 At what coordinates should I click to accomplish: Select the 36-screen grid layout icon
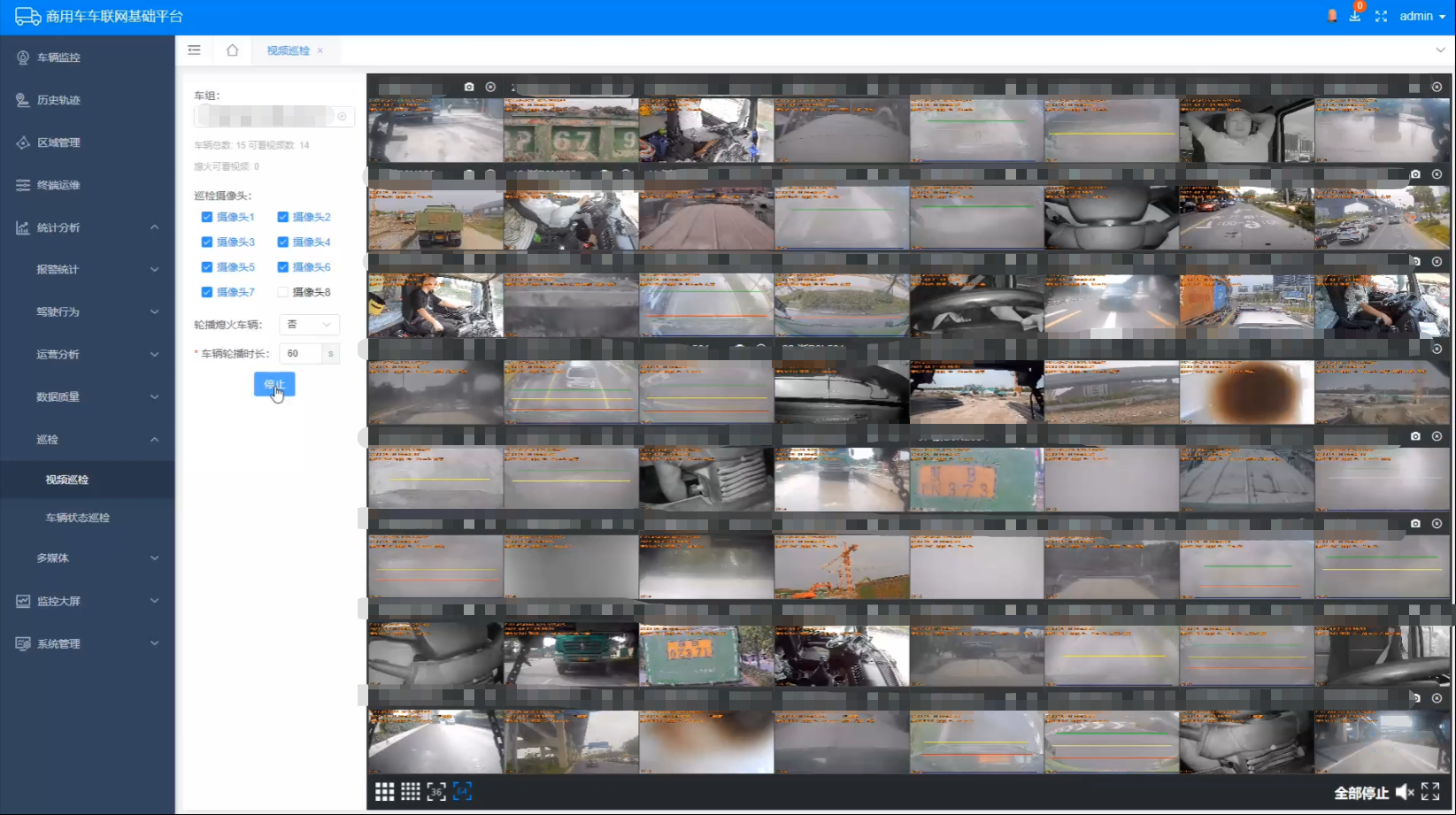tap(436, 792)
